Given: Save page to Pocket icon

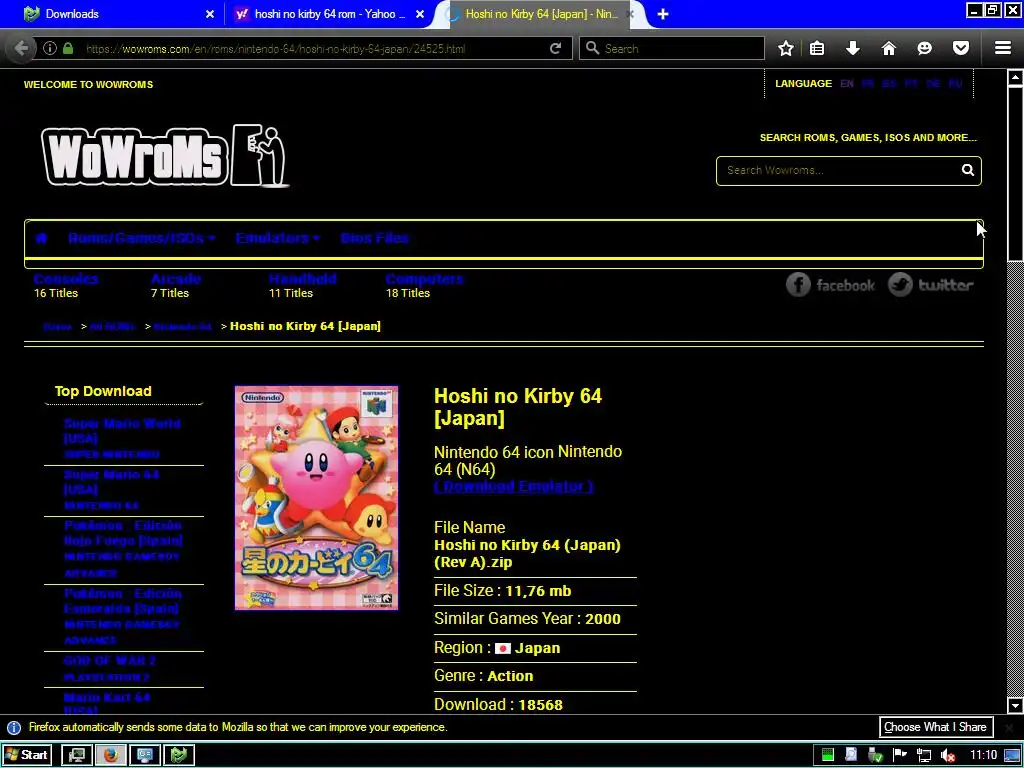Looking at the screenshot, I should [x=960, y=48].
